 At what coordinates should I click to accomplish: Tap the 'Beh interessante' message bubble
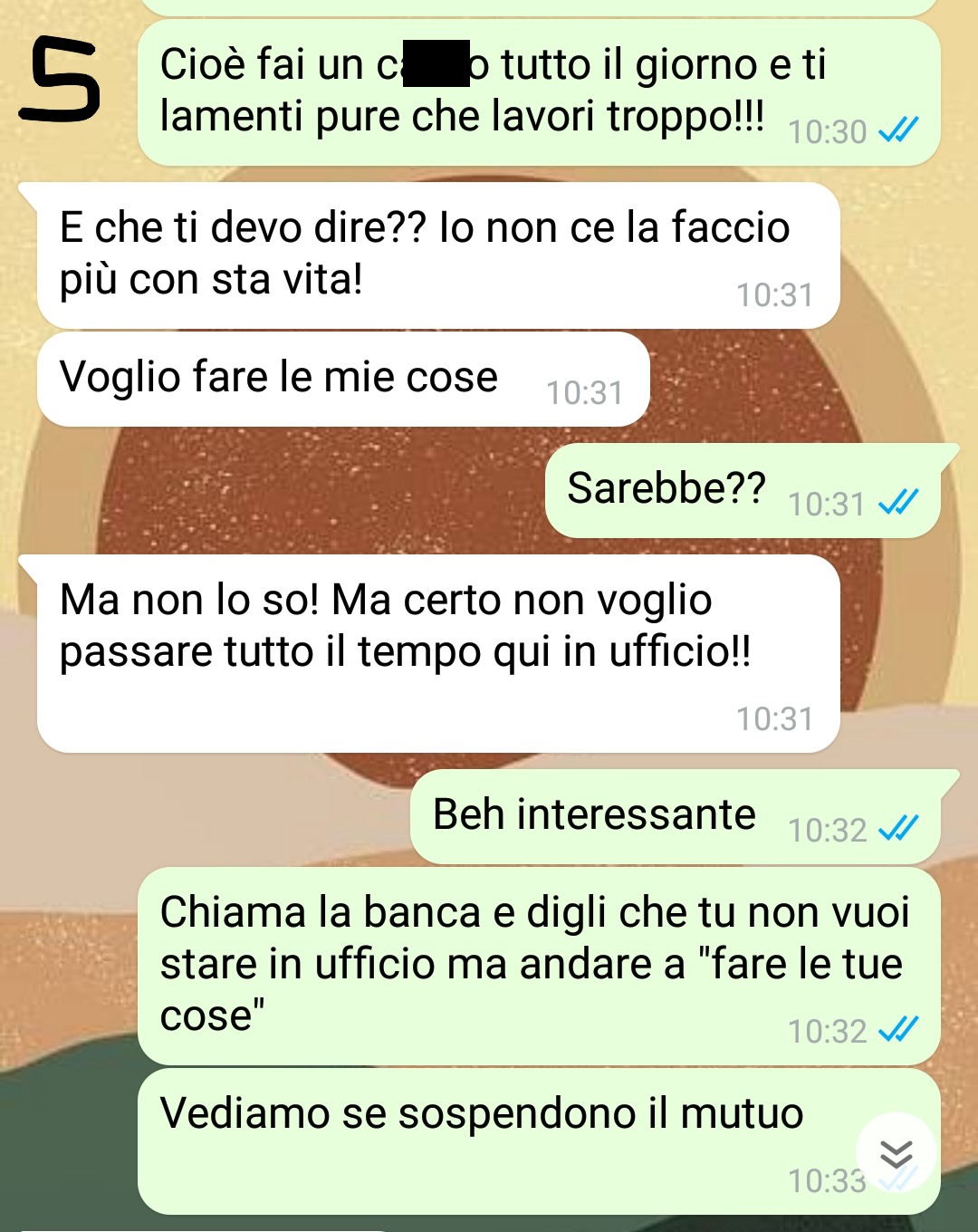676,817
